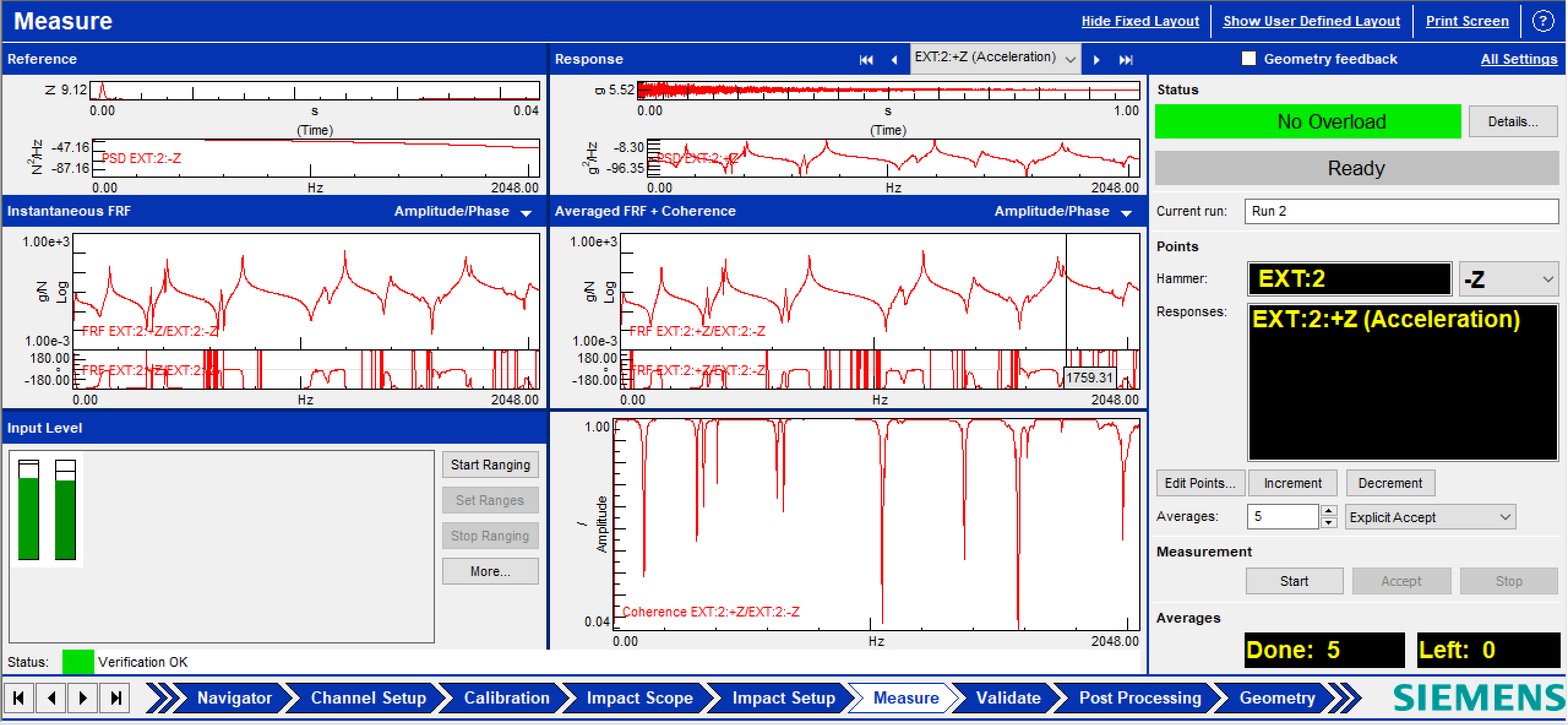Click Hide Fixed Layout link
This screenshot has height=725, width=1568.
(x=1140, y=21)
